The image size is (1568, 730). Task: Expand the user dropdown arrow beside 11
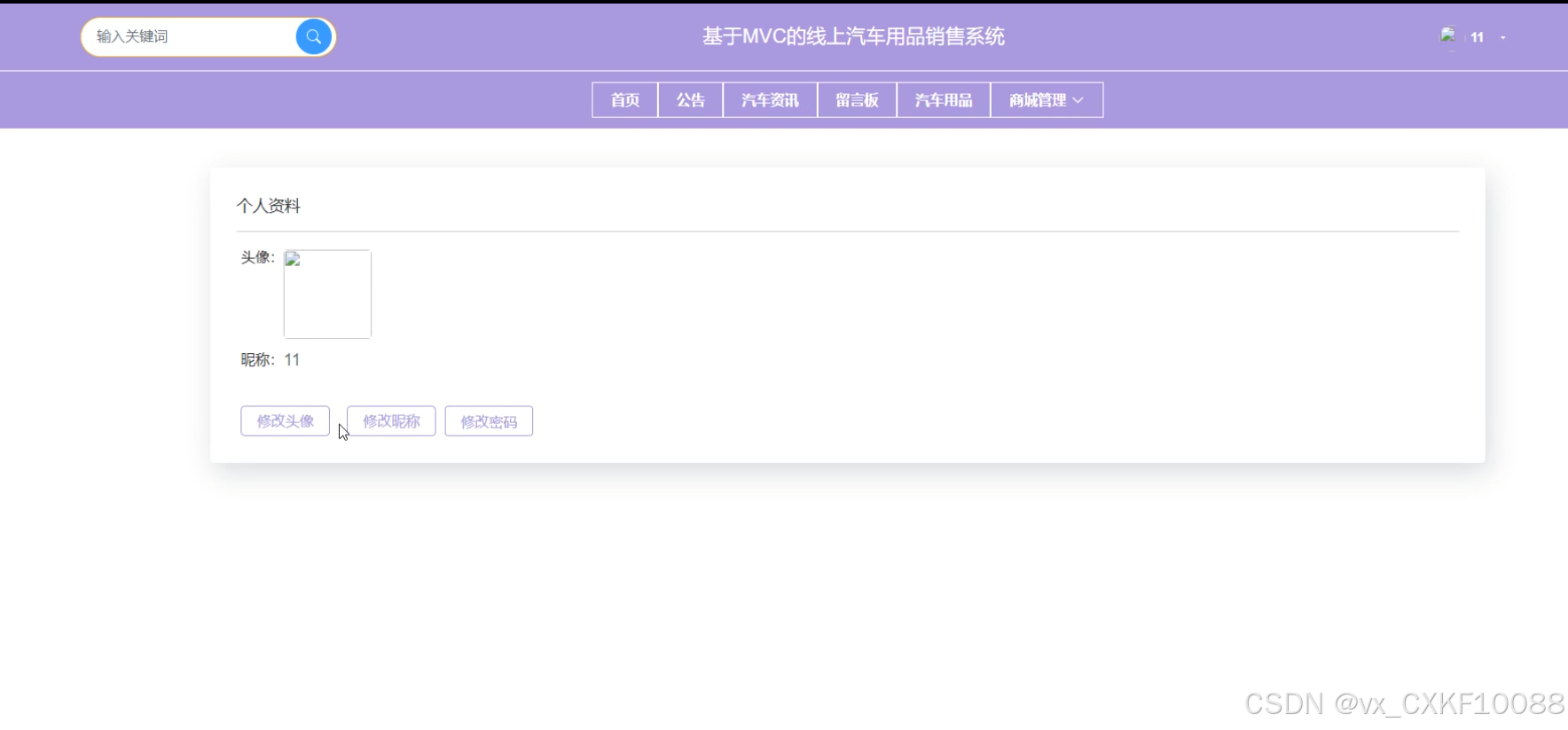1503,37
